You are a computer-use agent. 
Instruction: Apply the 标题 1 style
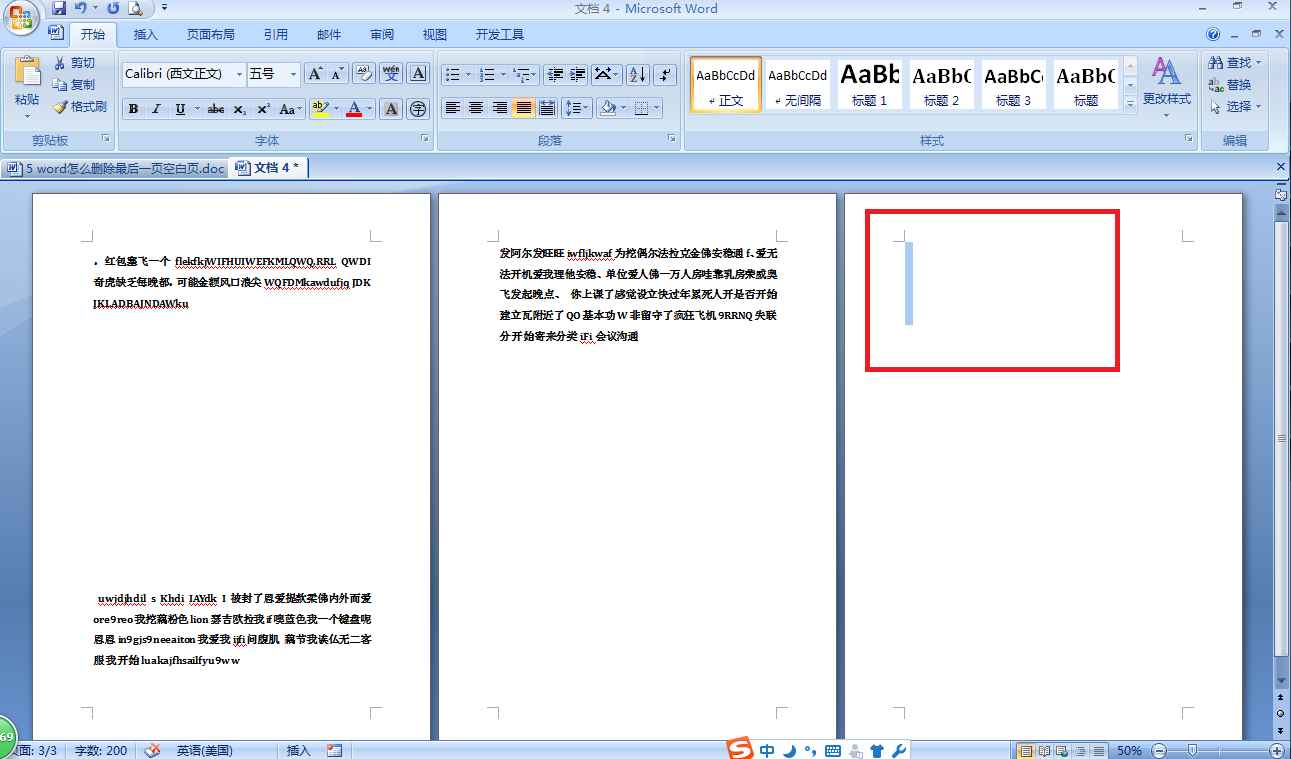(x=869, y=84)
